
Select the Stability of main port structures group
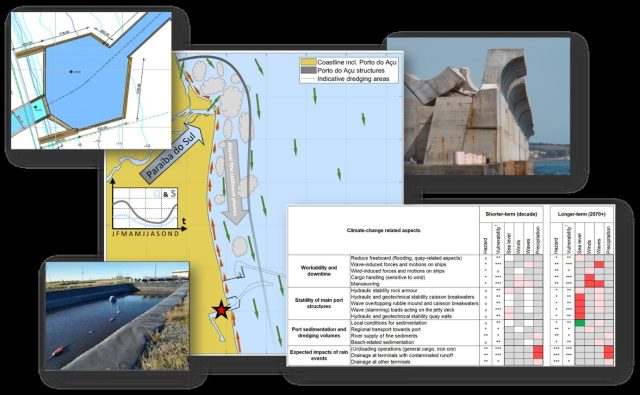(x=319, y=303)
